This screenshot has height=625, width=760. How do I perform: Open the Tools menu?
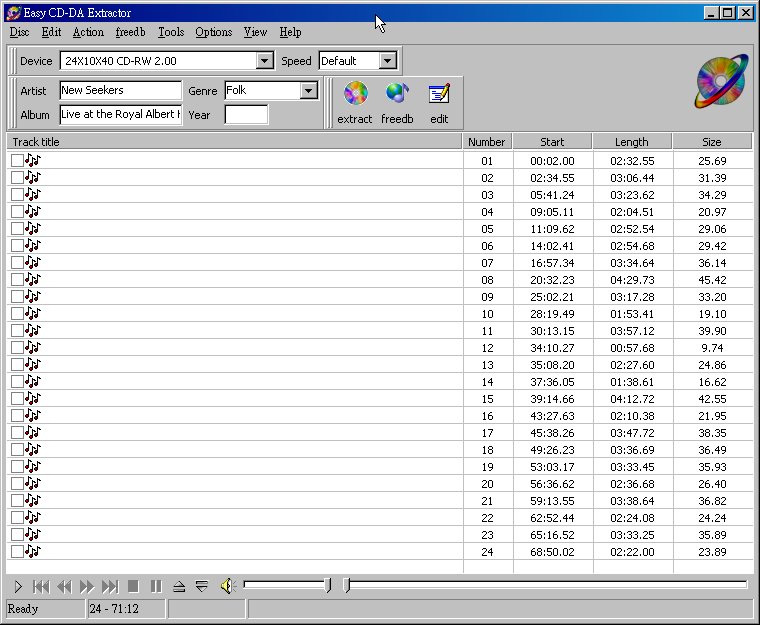[x=171, y=32]
